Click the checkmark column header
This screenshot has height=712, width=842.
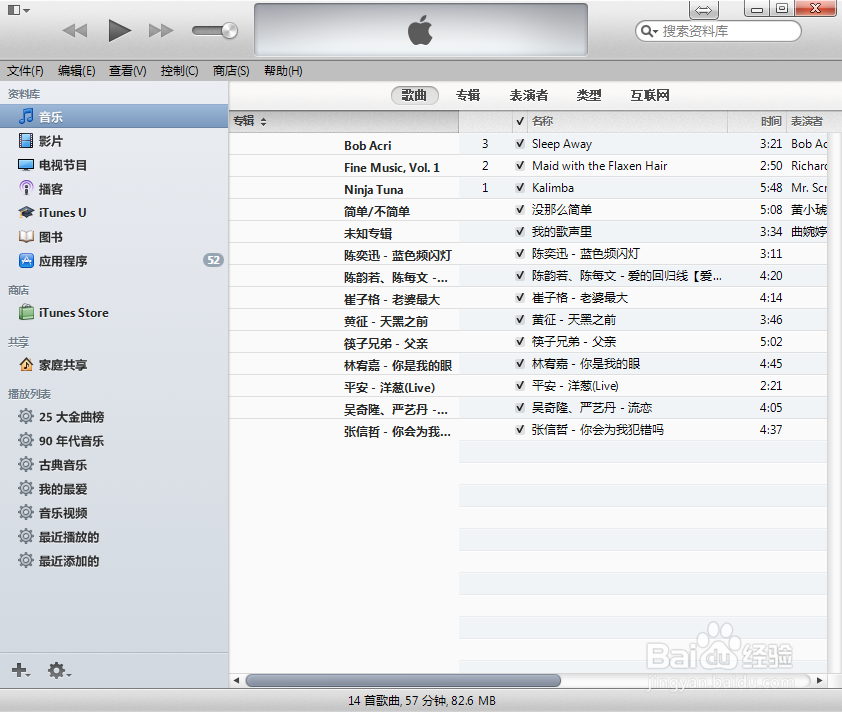520,121
